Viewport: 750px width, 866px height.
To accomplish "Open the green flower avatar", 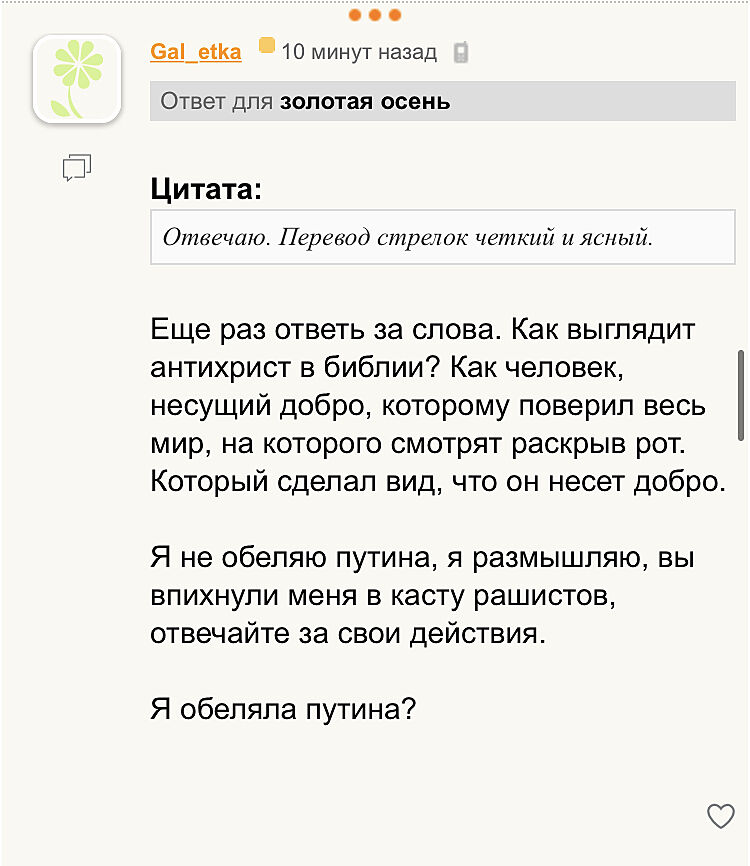I will (77, 79).
